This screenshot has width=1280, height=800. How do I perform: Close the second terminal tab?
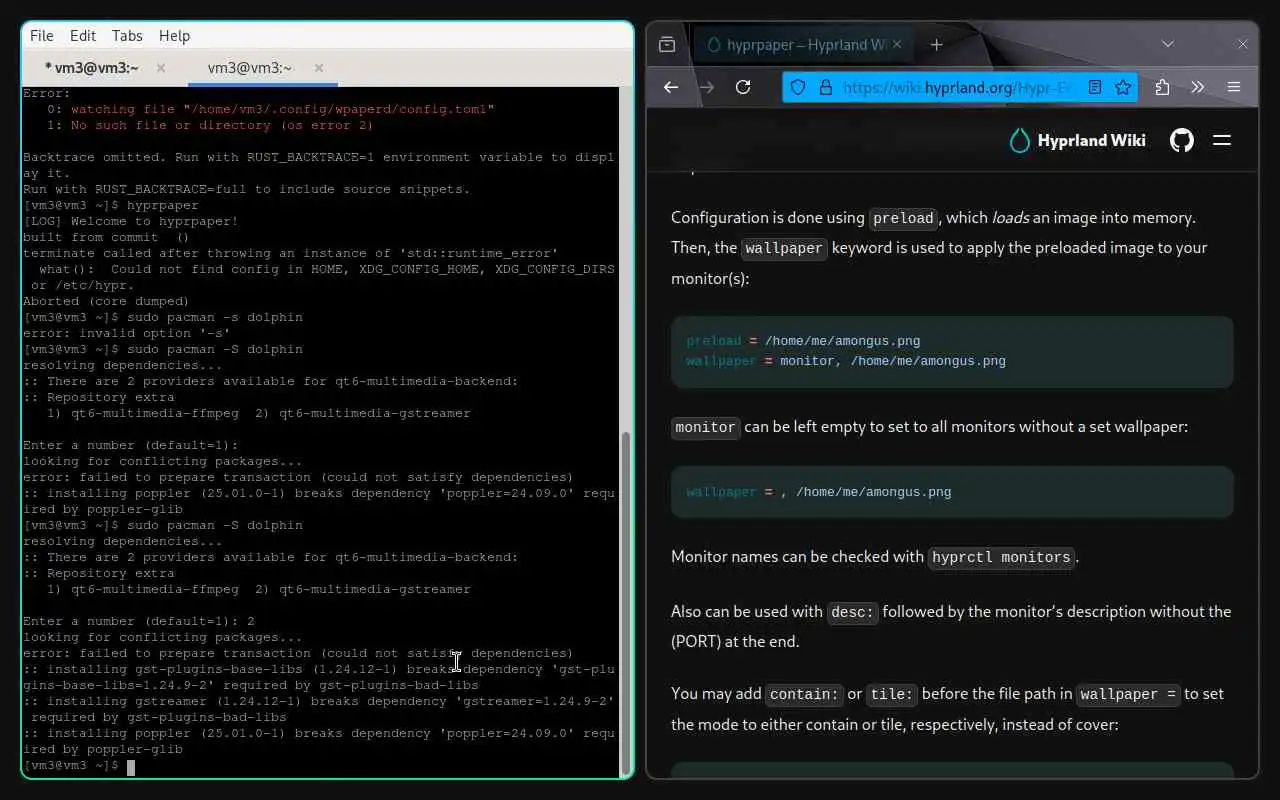click(x=319, y=68)
